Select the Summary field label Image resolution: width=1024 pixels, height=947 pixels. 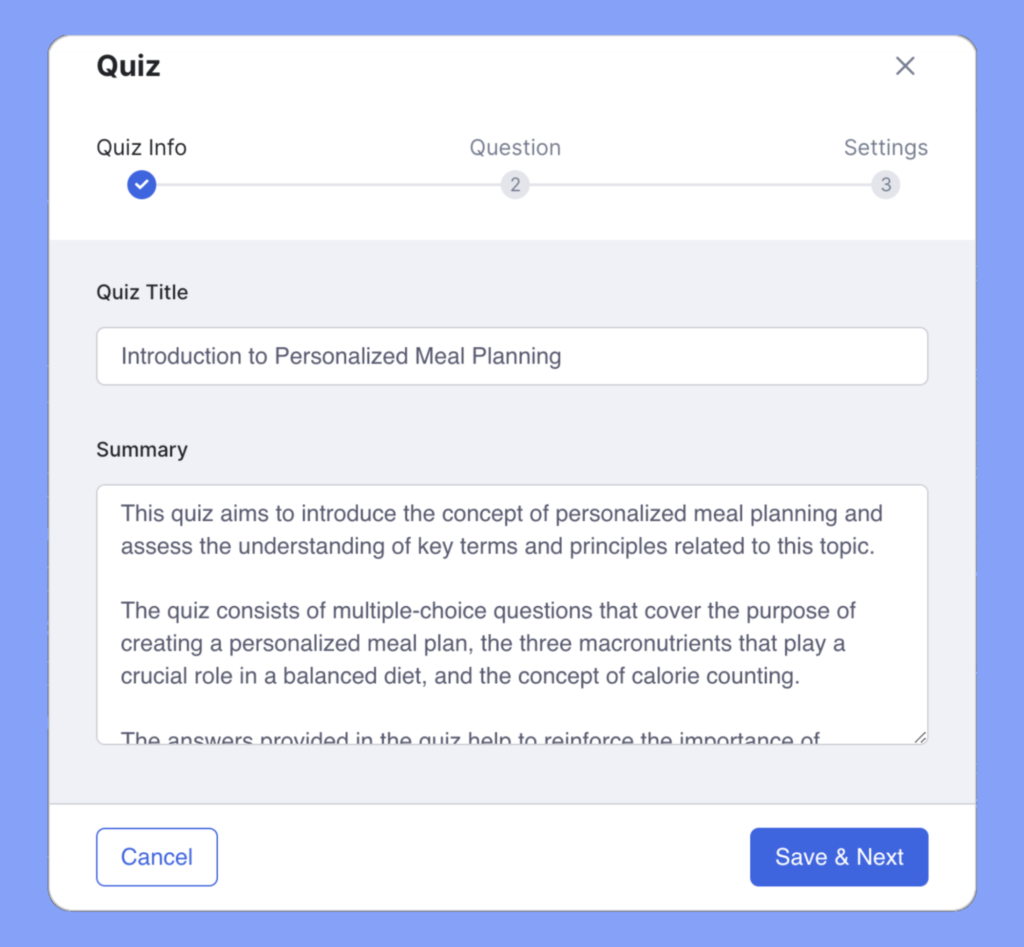pos(142,450)
